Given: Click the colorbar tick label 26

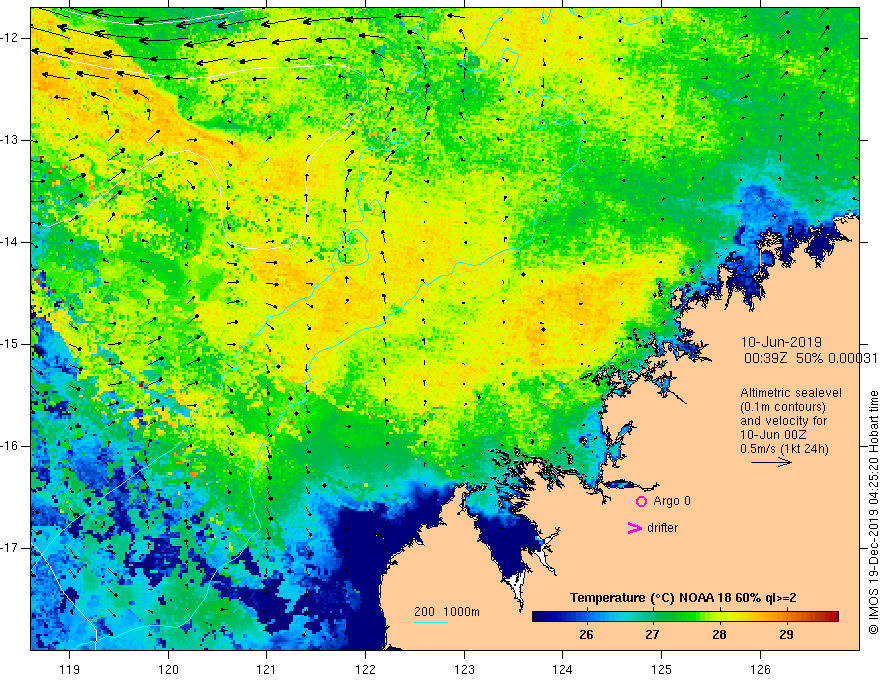Looking at the screenshot, I should [x=586, y=635].
